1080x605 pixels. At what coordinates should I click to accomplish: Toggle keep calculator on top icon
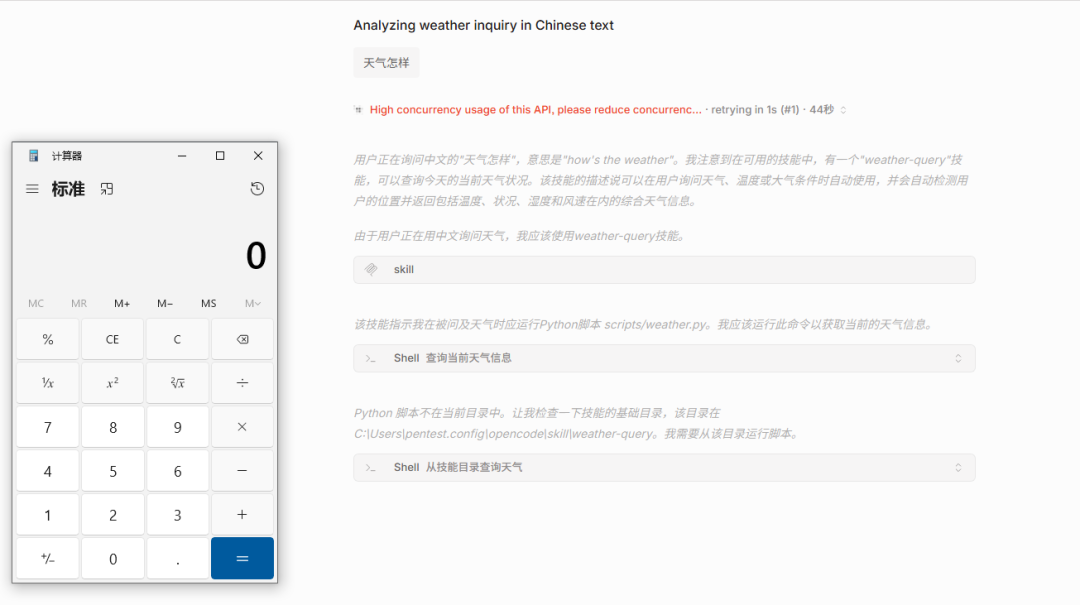pyautogui.click(x=107, y=189)
